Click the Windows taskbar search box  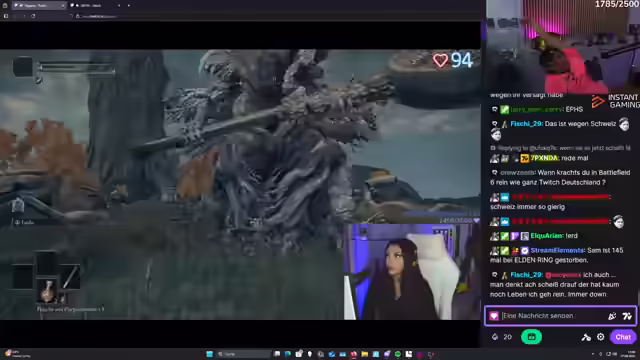(x=243, y=354)
